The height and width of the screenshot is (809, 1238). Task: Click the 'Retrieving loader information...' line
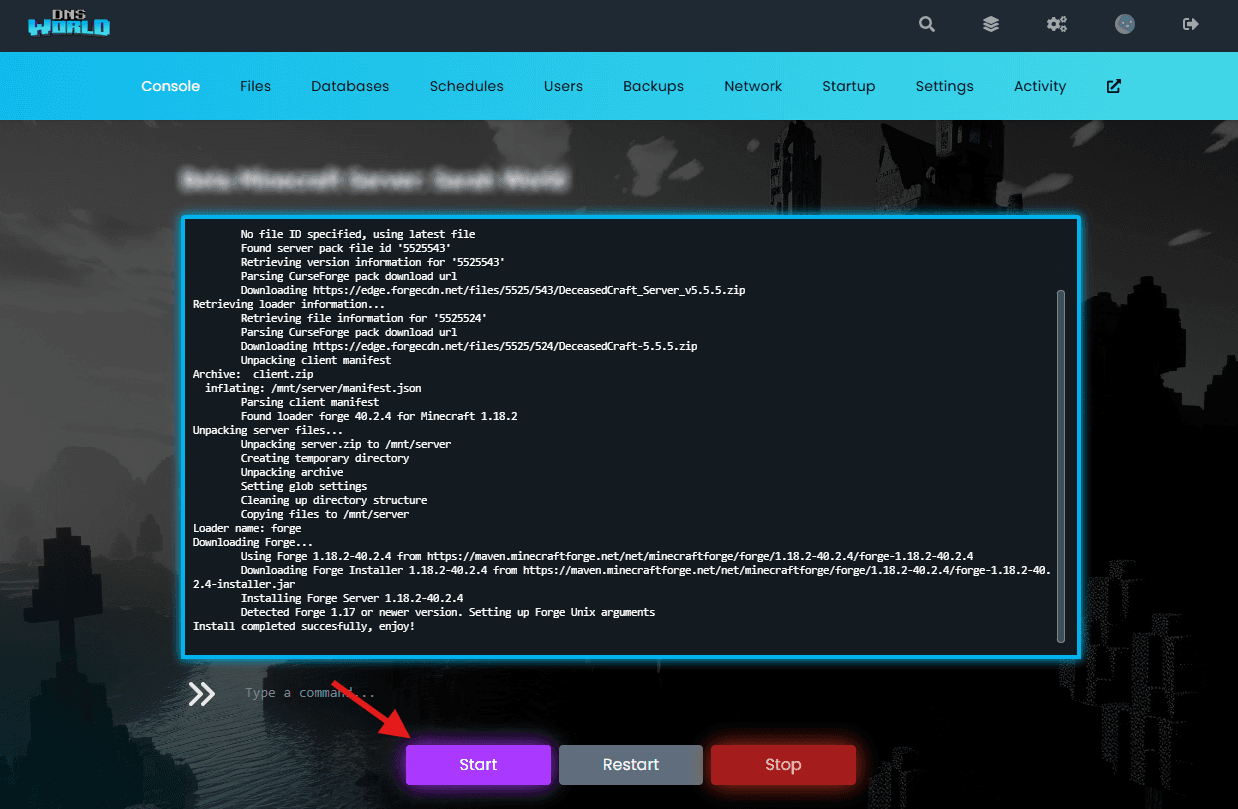288,304
